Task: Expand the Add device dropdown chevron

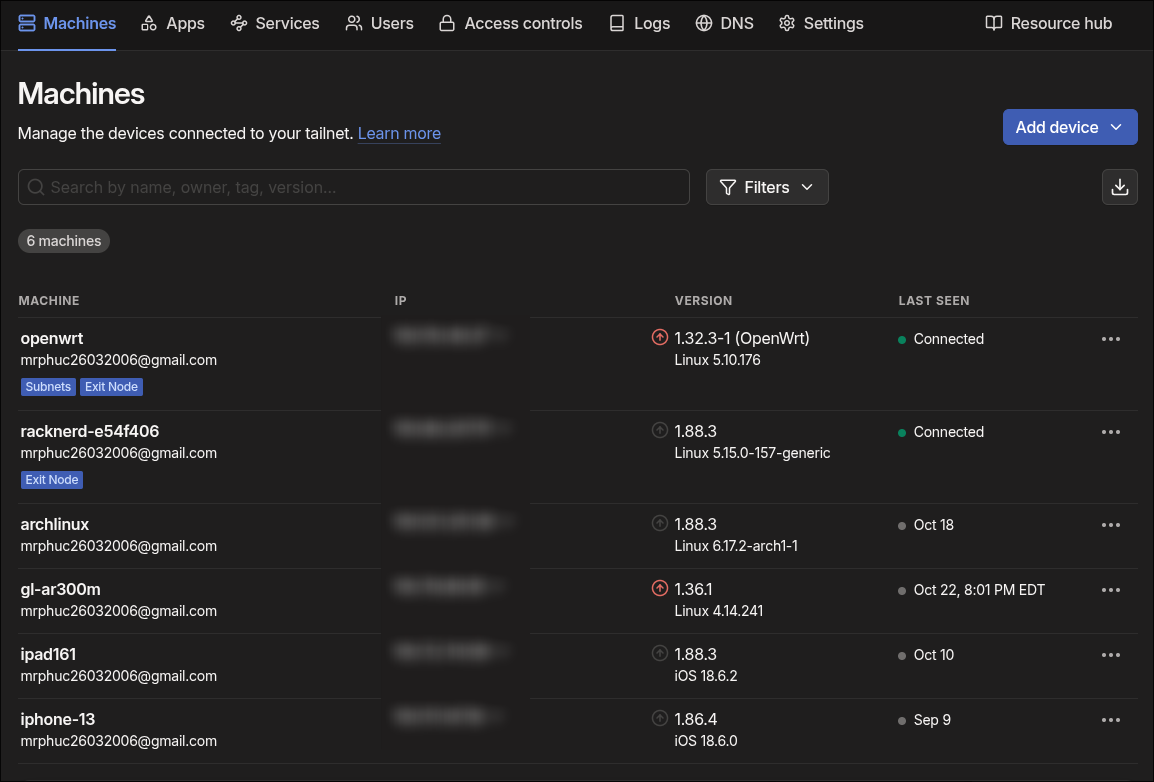Action: pyautogui.click(x=1116, y=127)
